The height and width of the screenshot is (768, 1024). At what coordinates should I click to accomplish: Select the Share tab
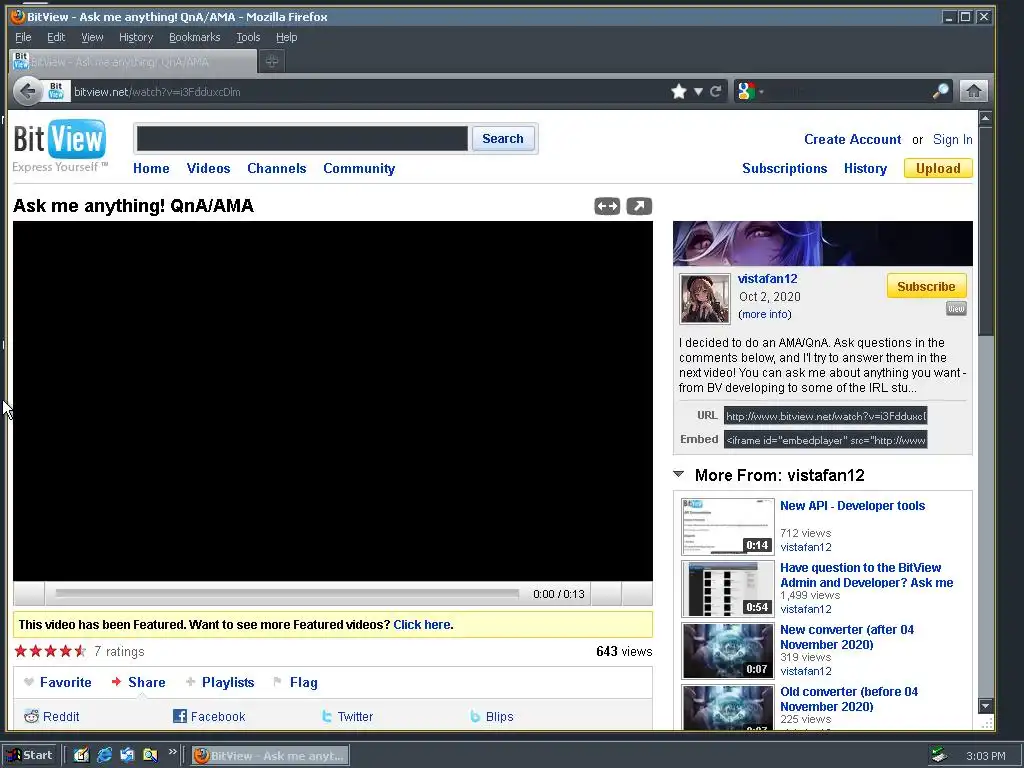(138, 682)
